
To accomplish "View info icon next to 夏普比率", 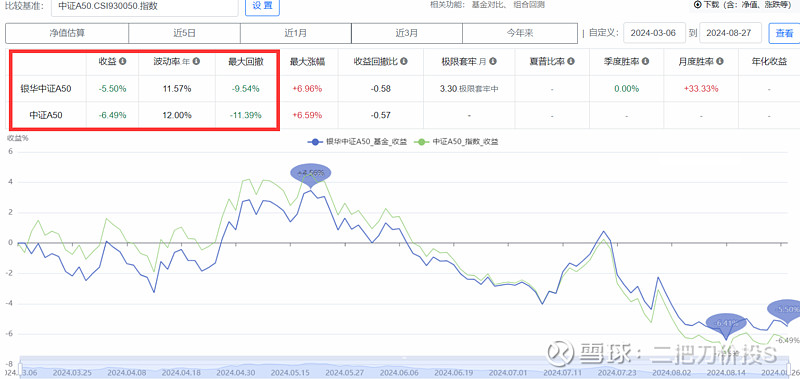I will tap(571, 61).
